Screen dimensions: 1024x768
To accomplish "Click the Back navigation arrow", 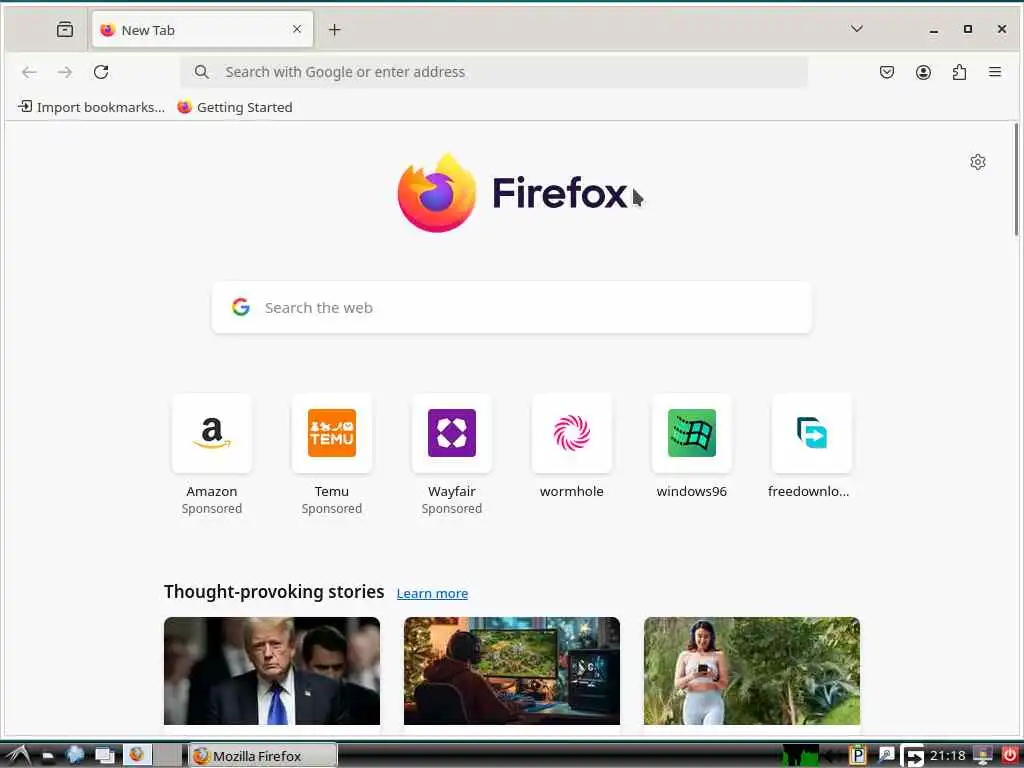I will coord(29,72).
